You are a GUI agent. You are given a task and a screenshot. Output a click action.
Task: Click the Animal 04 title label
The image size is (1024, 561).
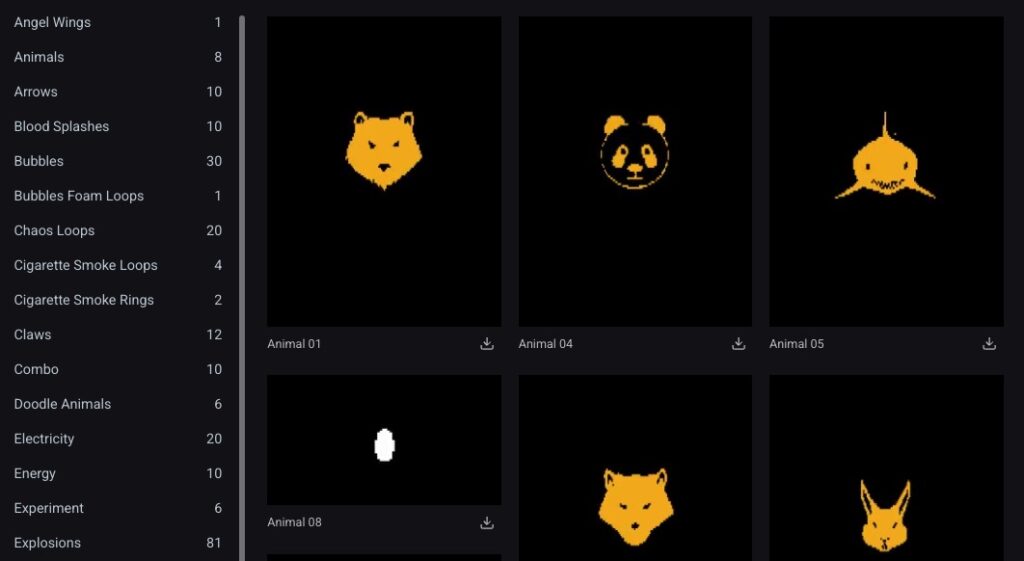(545, 344)
